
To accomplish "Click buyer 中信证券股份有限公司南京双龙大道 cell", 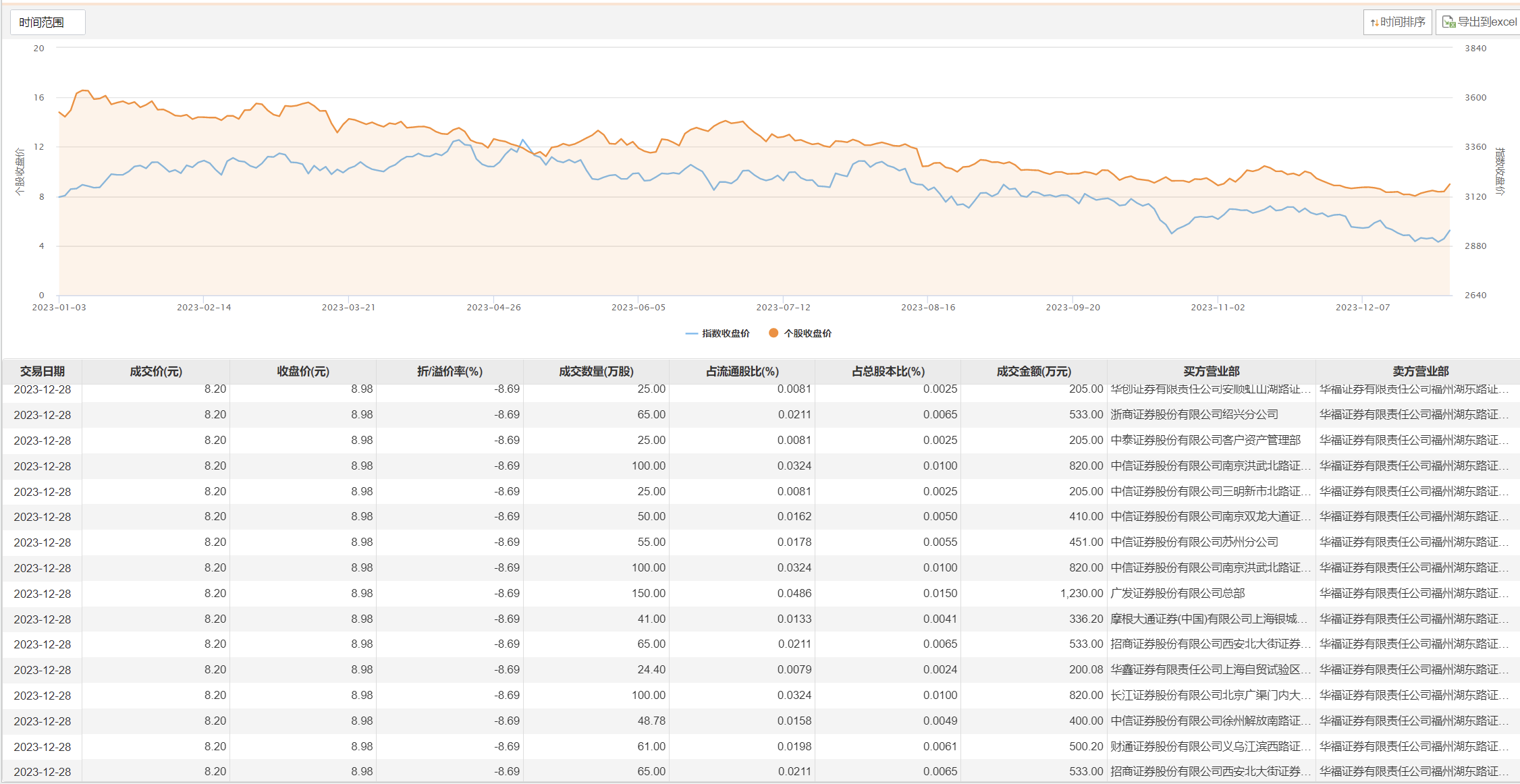I will 1211,517.
